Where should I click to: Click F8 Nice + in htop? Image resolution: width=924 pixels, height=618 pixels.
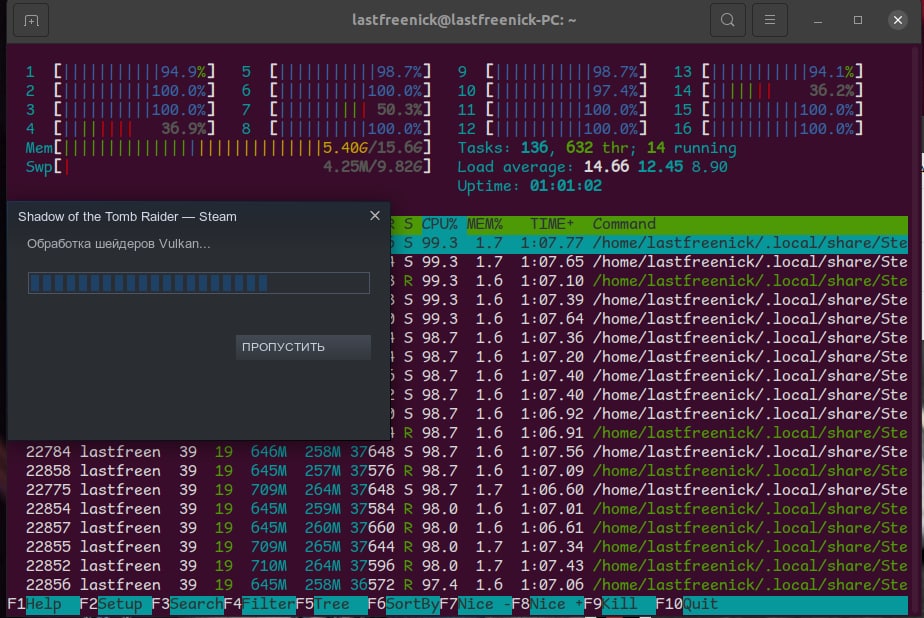point(547,604)
